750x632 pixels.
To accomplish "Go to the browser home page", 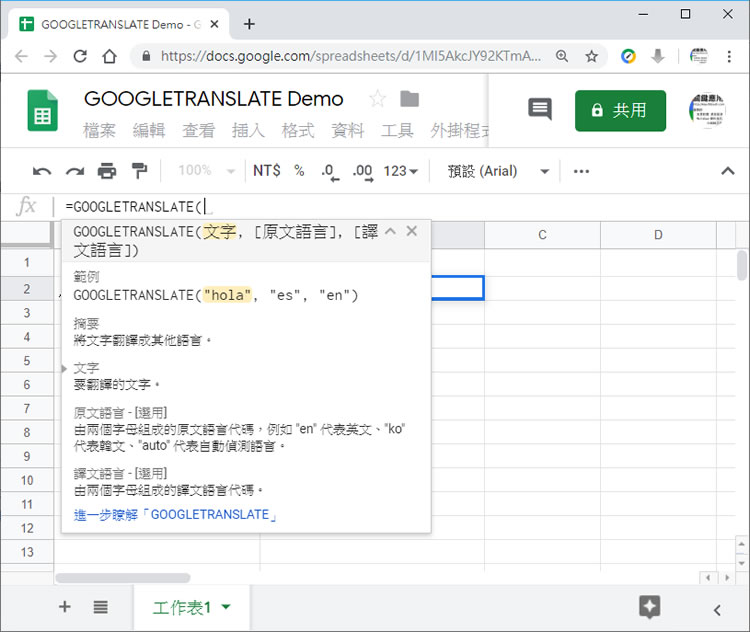I will click(110, 56).
